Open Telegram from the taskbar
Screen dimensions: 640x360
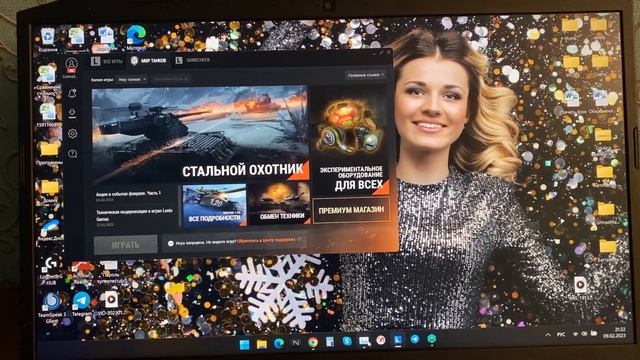(415, 339)
